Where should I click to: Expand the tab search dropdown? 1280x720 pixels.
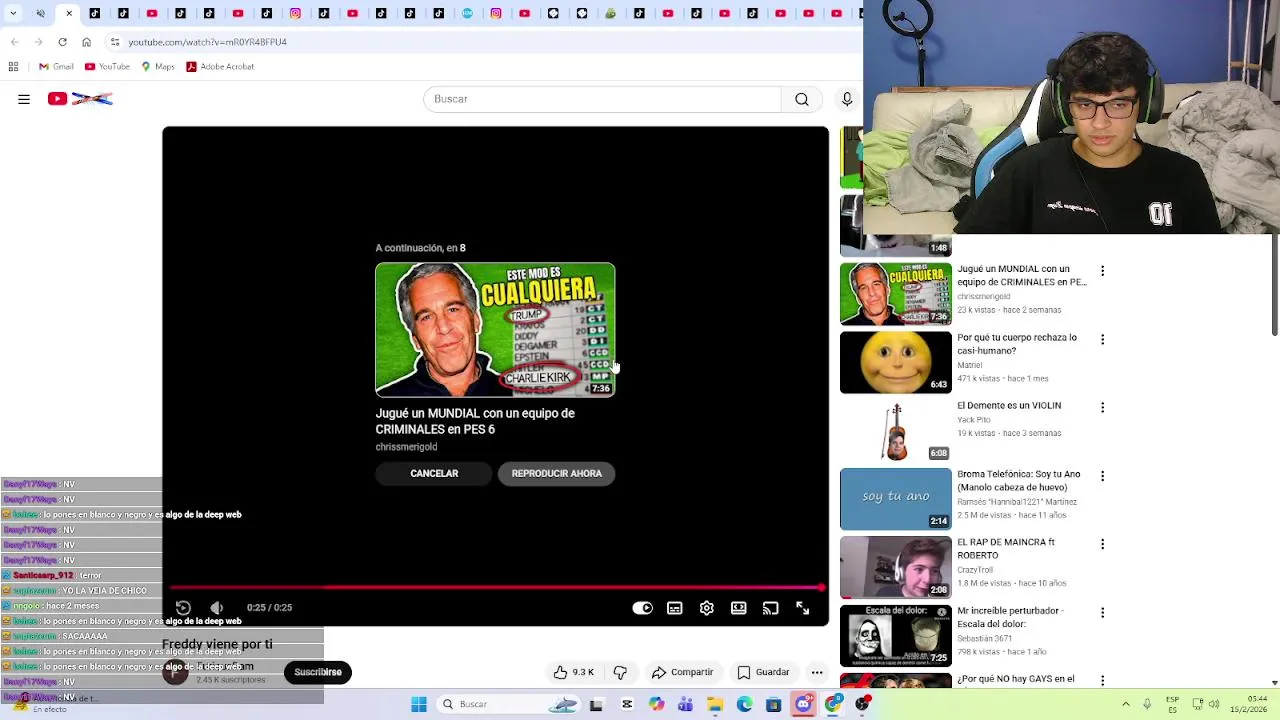coord(13,13)
